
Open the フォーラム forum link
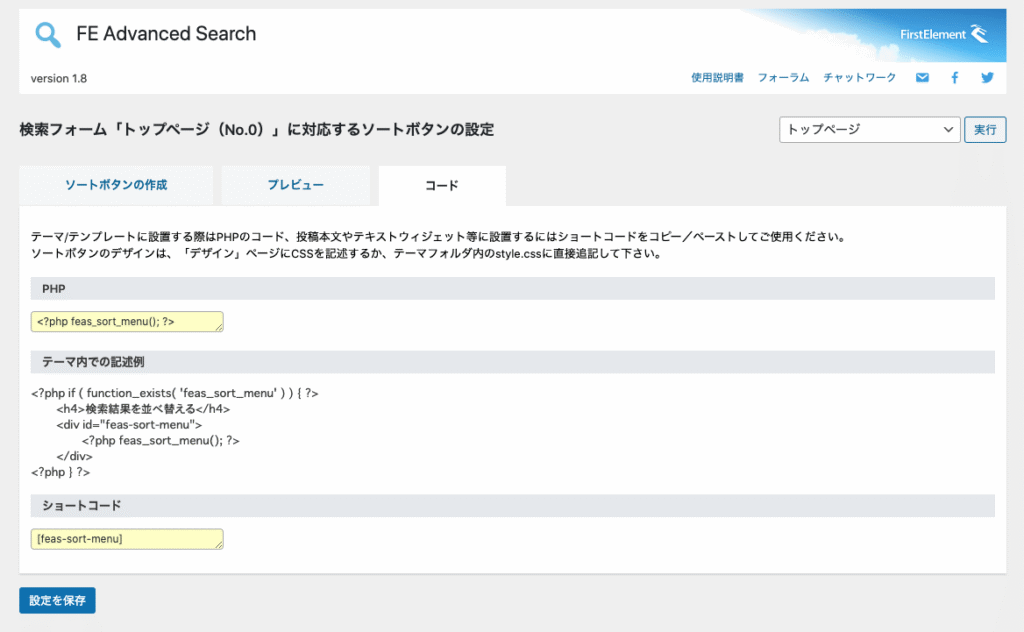[783, 78]
